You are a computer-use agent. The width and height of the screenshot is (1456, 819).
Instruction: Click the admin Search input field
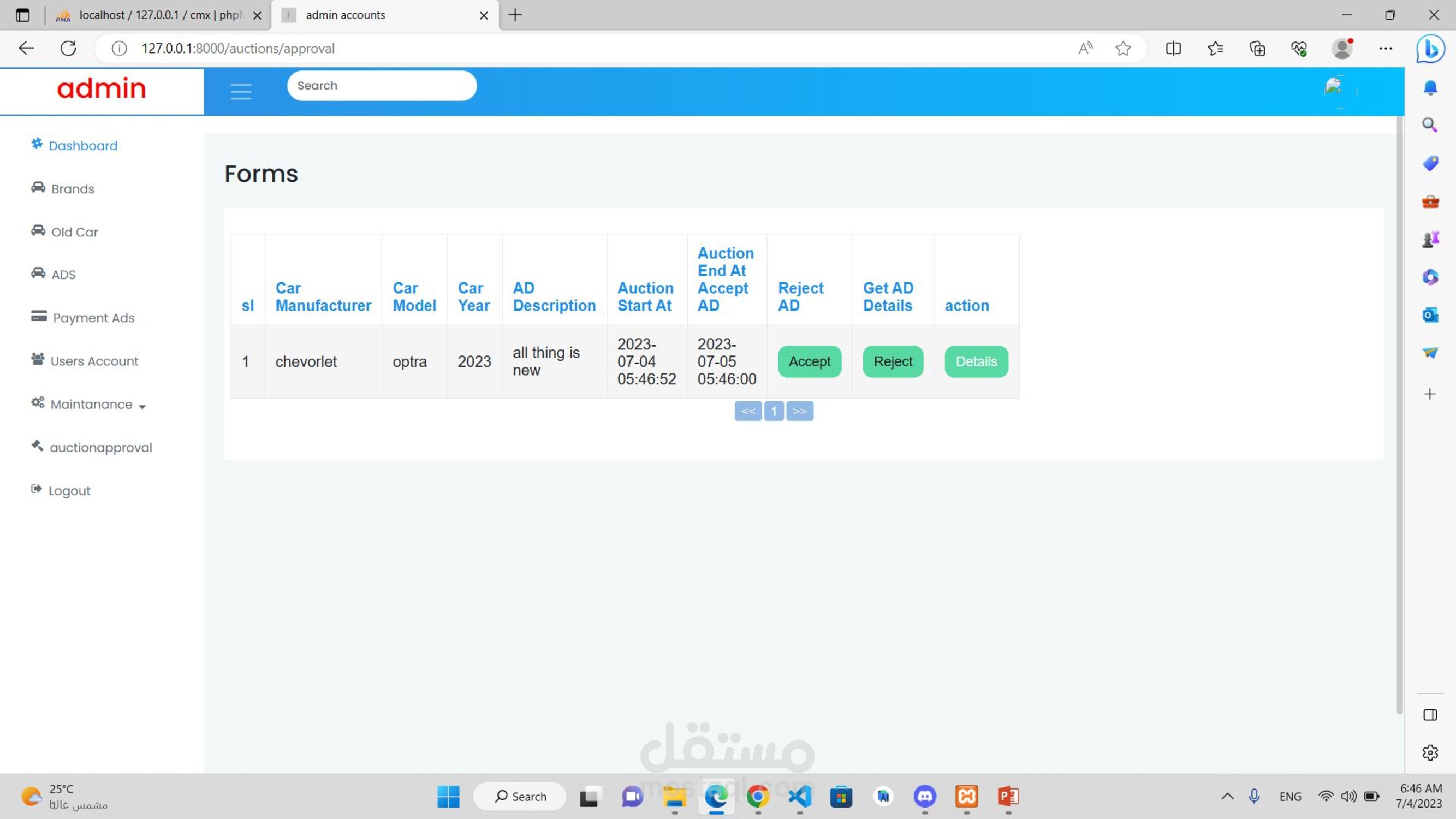[x=382, y=85]
